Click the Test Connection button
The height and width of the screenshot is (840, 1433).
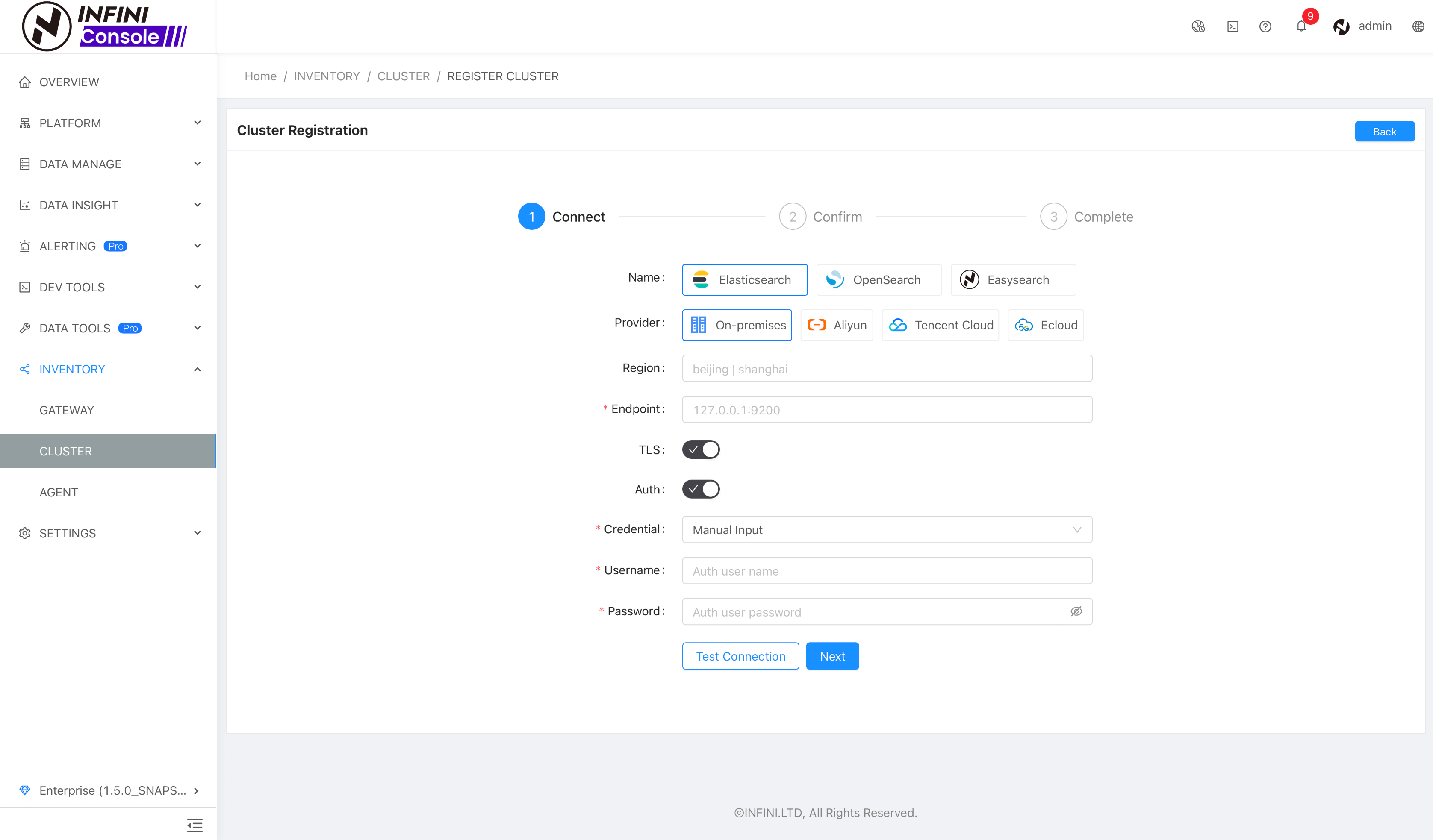[740, 656]
